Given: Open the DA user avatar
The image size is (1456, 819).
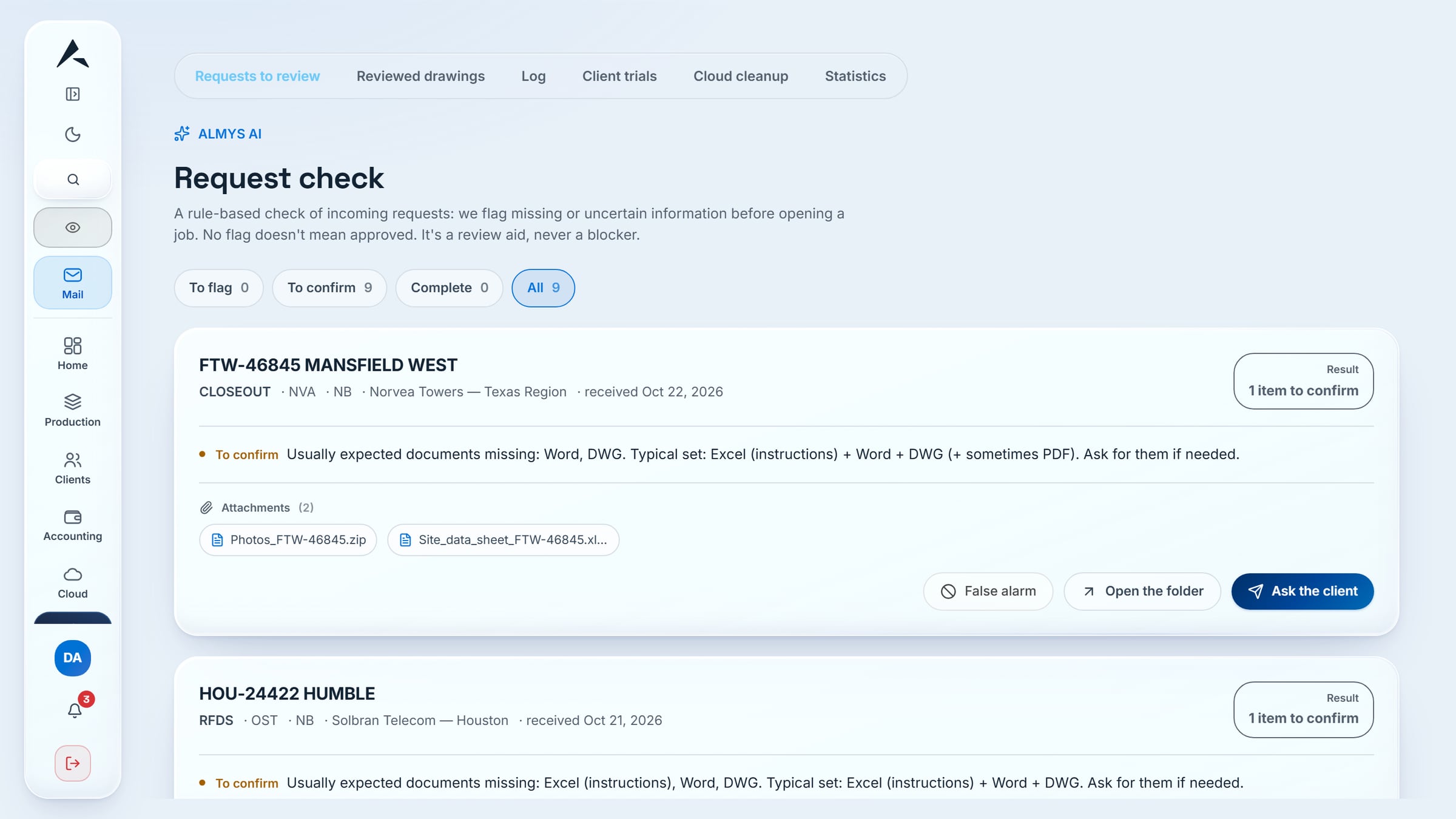Looking at the screenshot, I should pos(73,658).
